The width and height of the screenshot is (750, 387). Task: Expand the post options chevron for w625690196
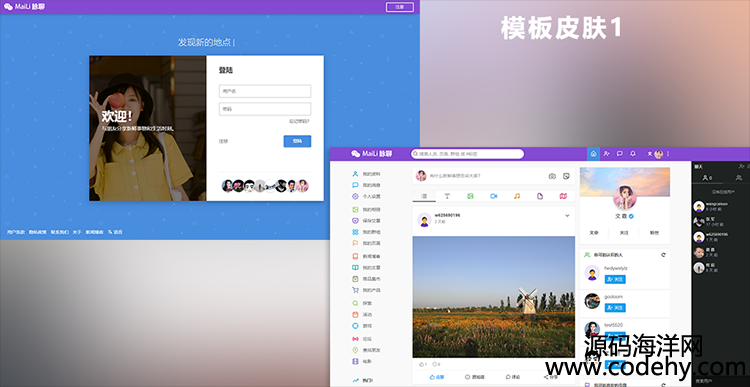tap(567, 216)
